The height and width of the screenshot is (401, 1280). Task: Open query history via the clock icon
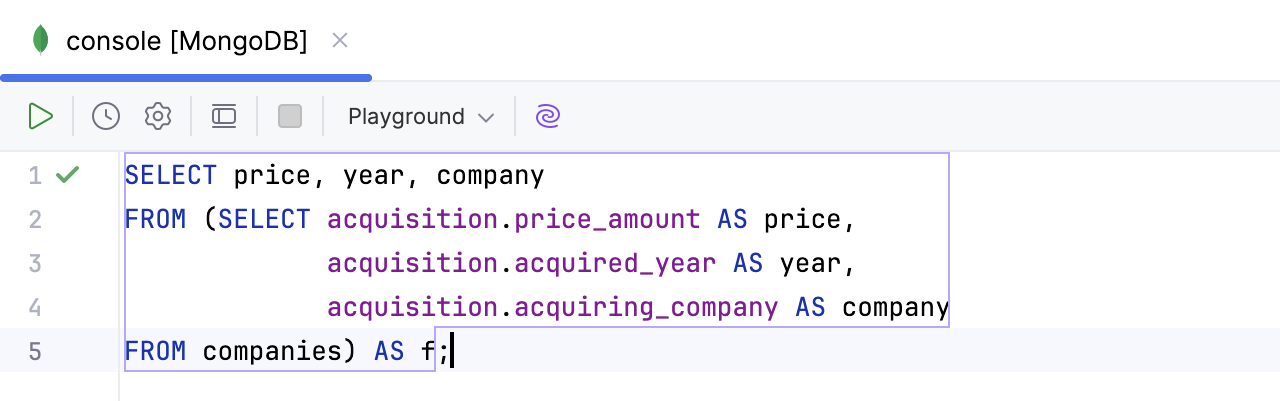coord(106,116)
